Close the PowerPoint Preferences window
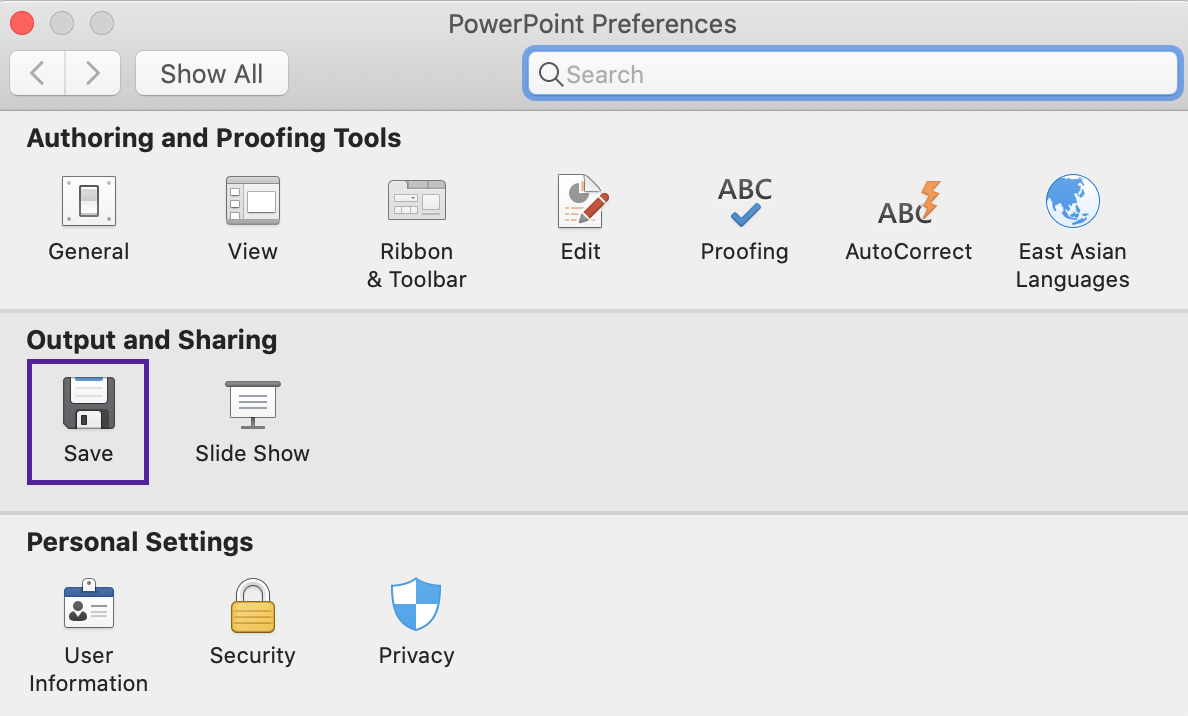The height and width of the screenshot is (716, 1188). click(22, 23)
